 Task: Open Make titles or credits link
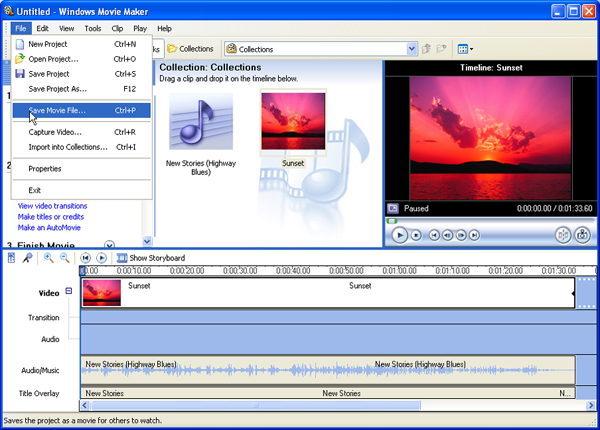click(x=51, y=217)
